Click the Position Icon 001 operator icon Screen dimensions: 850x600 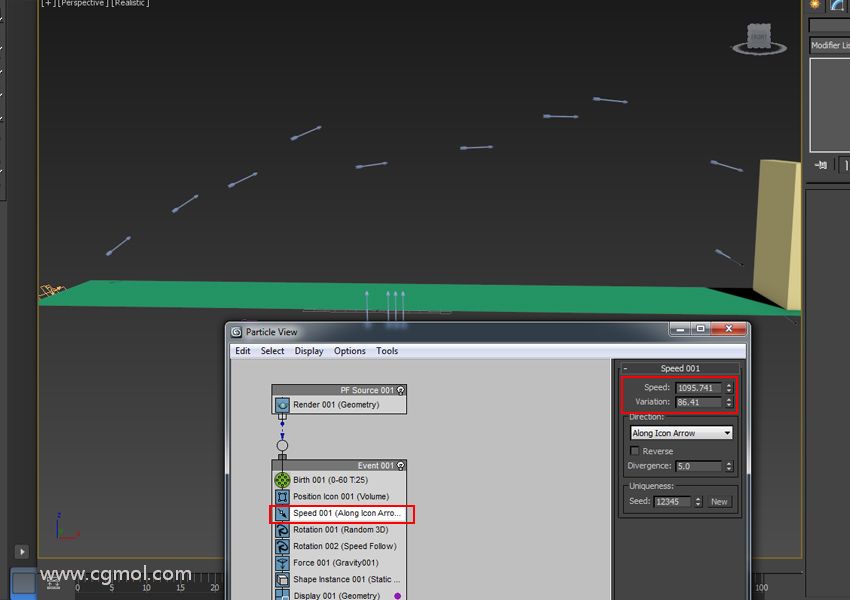click(282, 496)
